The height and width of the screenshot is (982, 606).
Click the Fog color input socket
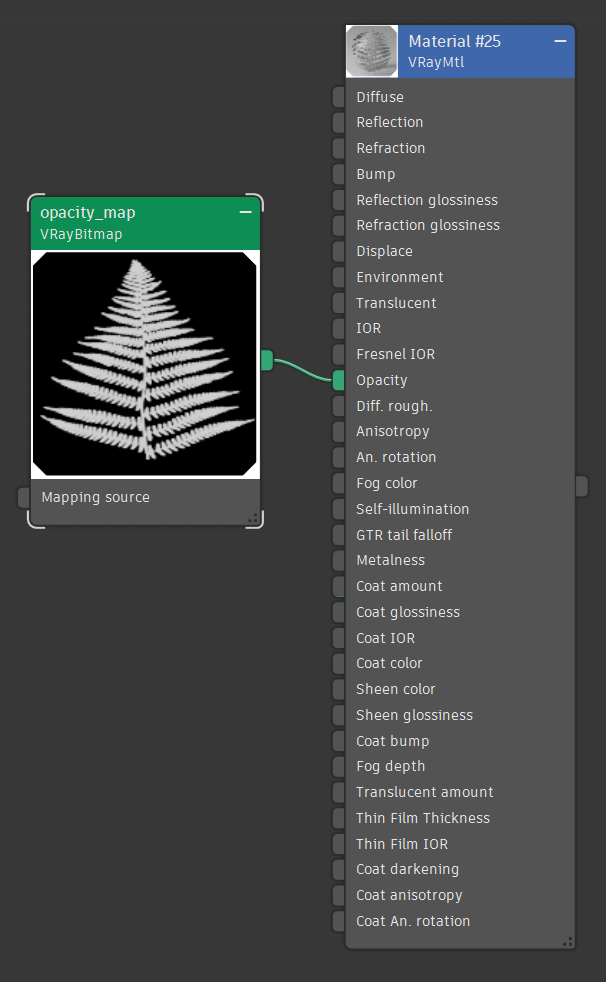pyautogui.click(x=338, y=483)
